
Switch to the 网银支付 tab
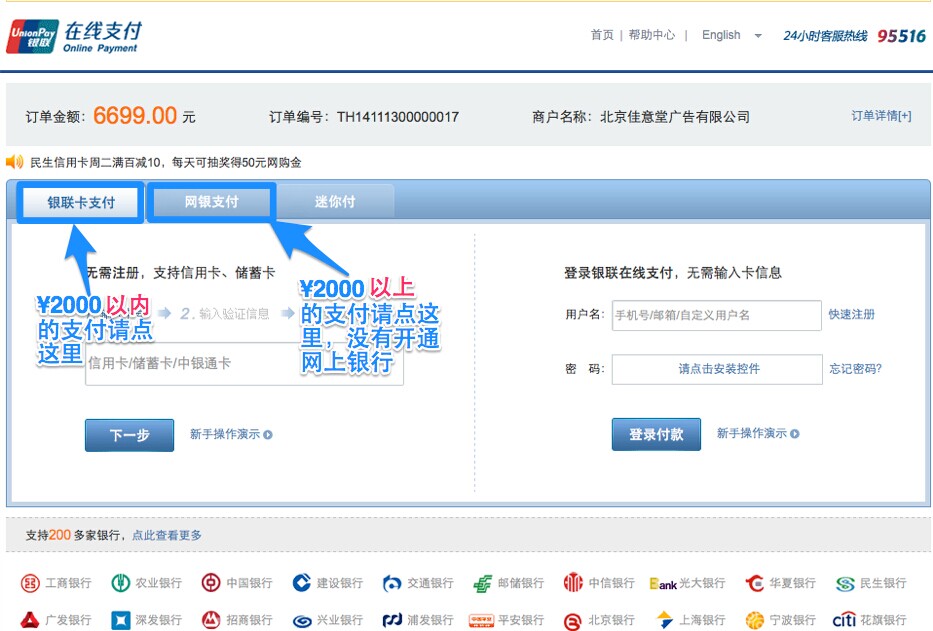coord(211,202)
